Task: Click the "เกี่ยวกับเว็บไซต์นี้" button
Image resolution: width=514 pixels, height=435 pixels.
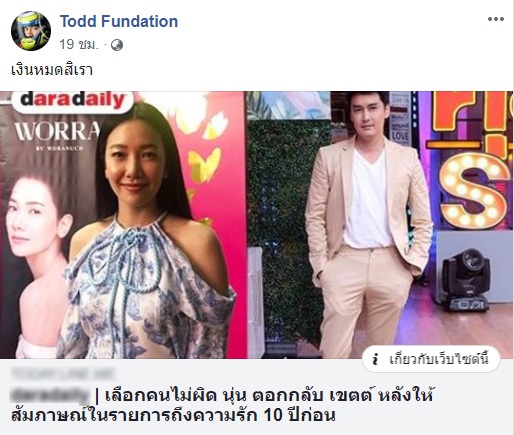Action: [x=431, y=360]
